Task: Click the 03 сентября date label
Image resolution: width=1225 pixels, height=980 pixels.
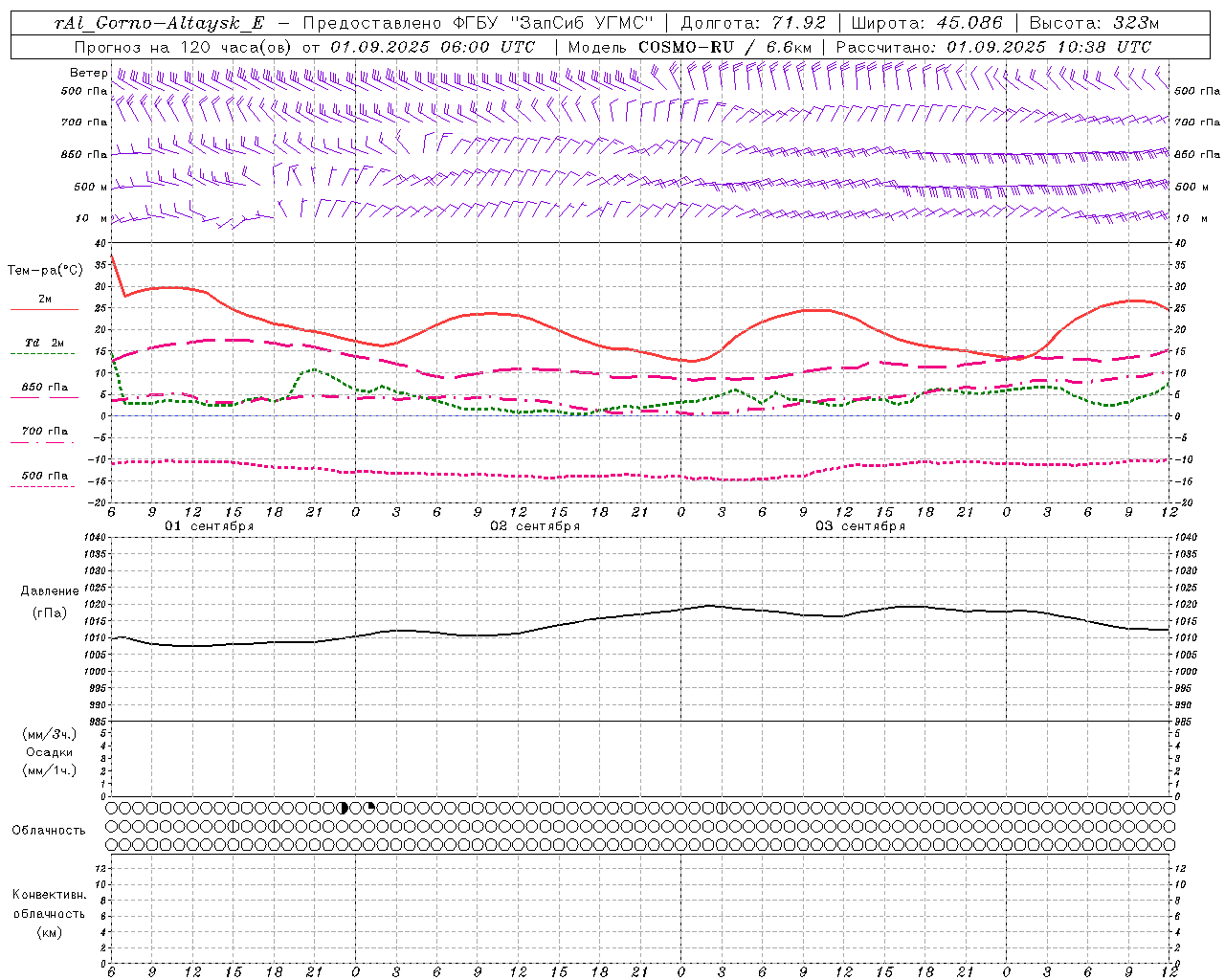Action: tap(859, 526)
